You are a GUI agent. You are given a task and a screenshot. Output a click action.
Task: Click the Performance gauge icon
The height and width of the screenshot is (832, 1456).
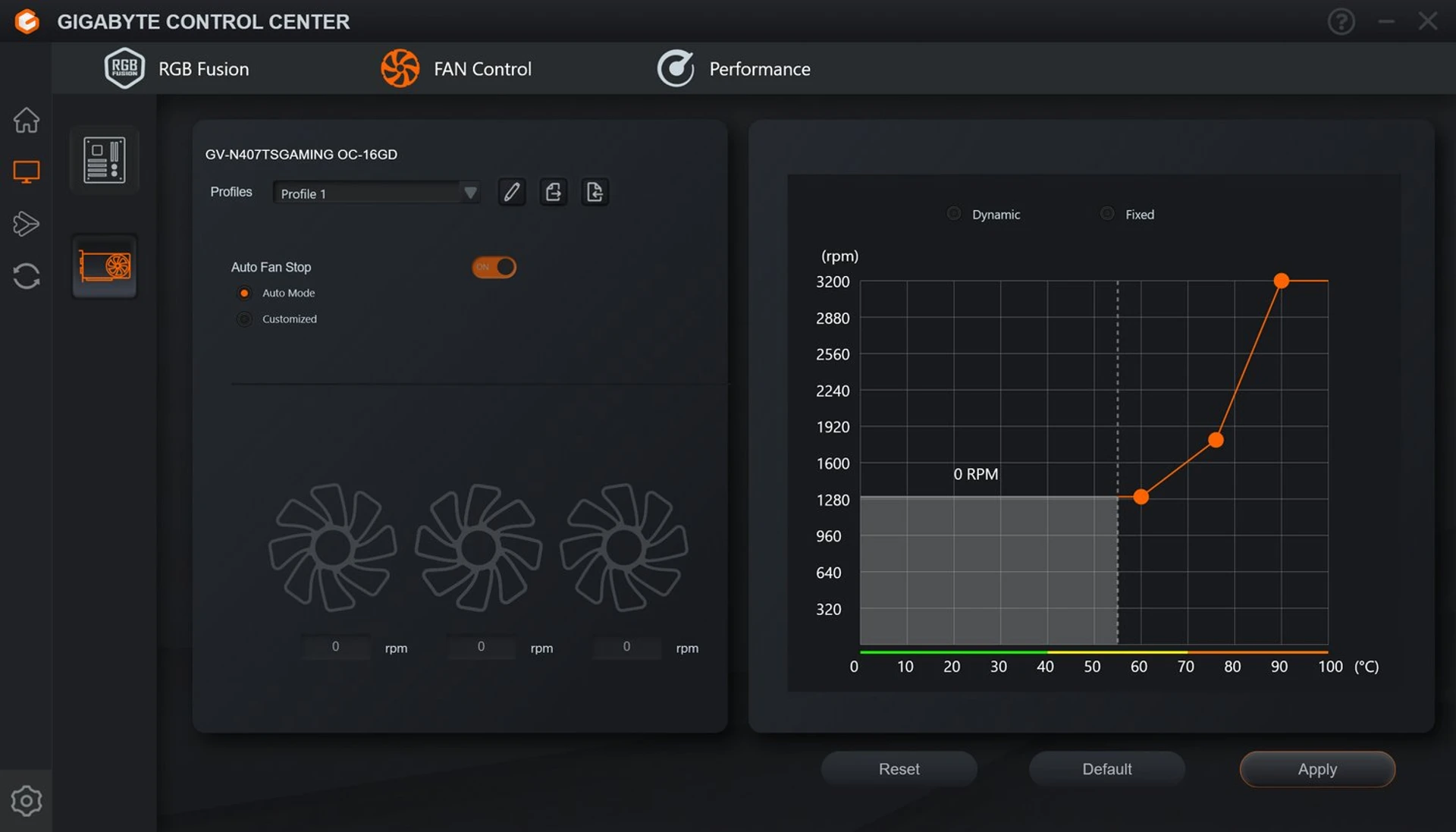(x=676, y=68)
